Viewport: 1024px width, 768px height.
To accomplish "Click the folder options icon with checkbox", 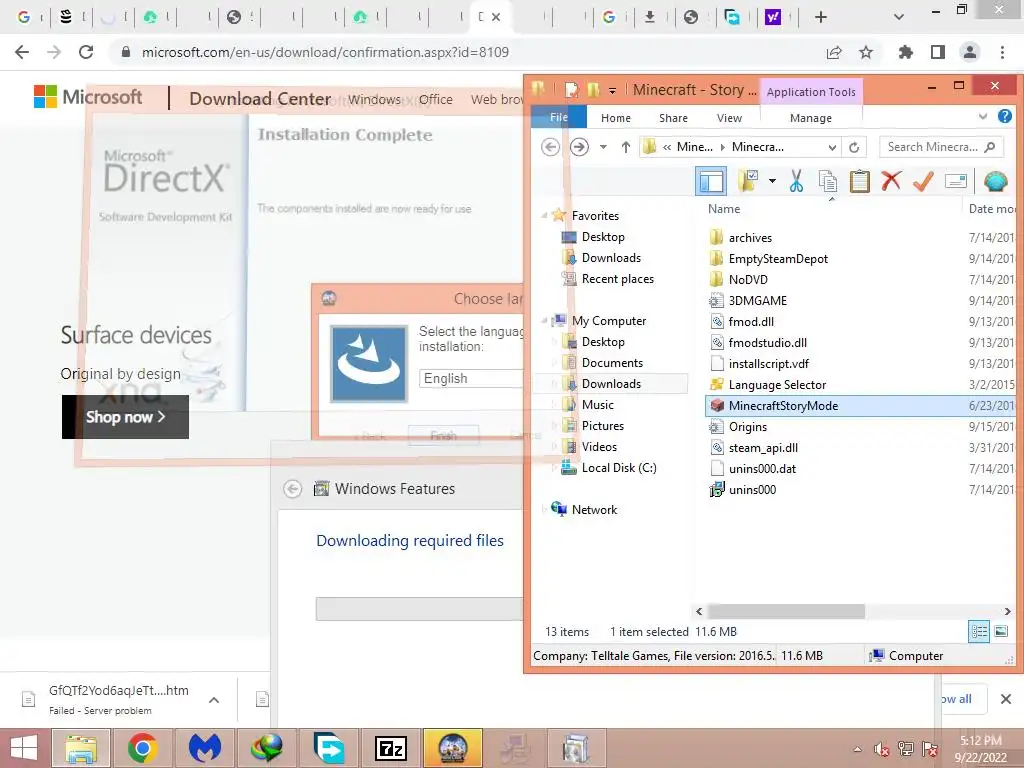I will point(748,181).
